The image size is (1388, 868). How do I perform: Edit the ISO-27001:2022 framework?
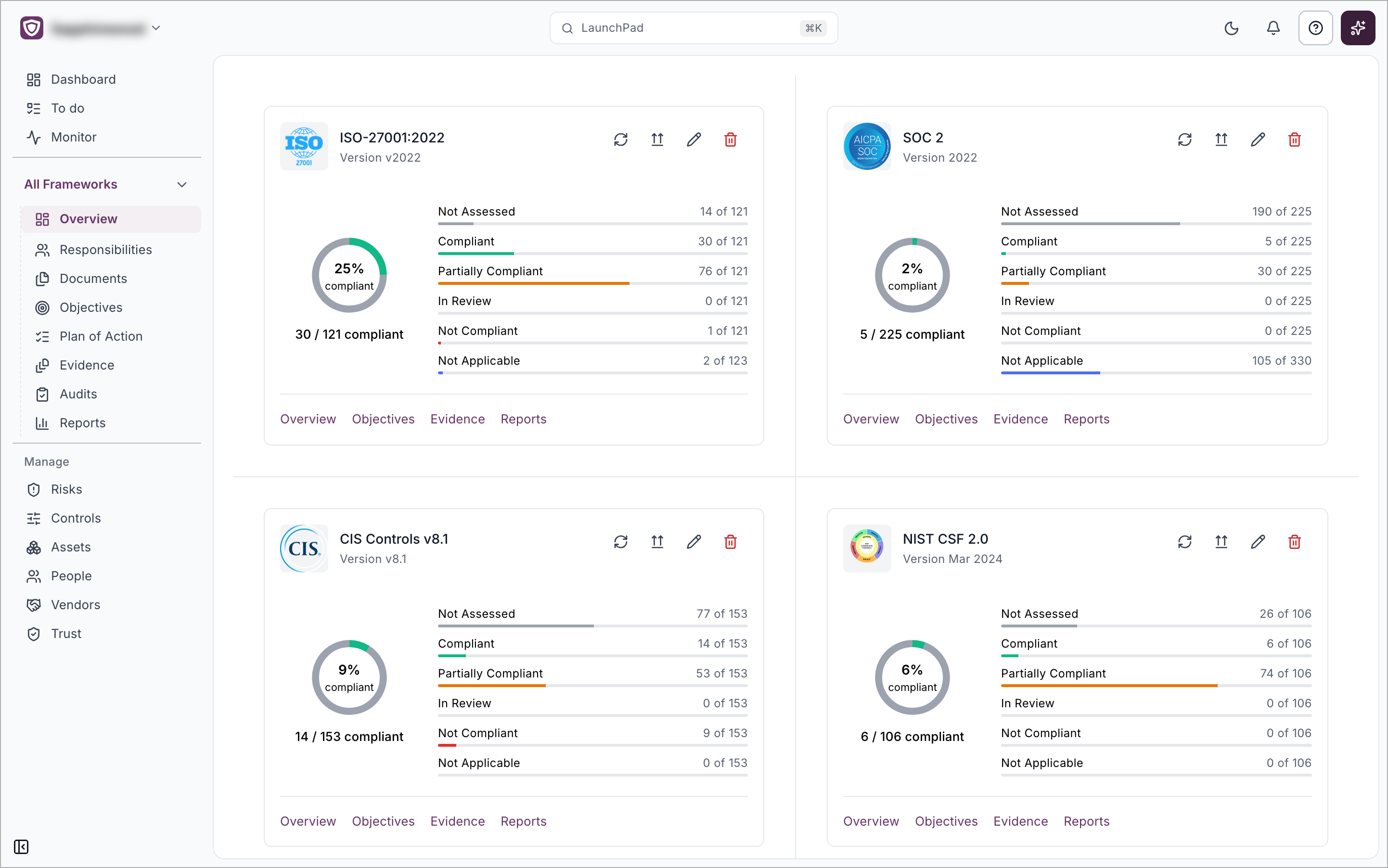click(x=694, y=140)
